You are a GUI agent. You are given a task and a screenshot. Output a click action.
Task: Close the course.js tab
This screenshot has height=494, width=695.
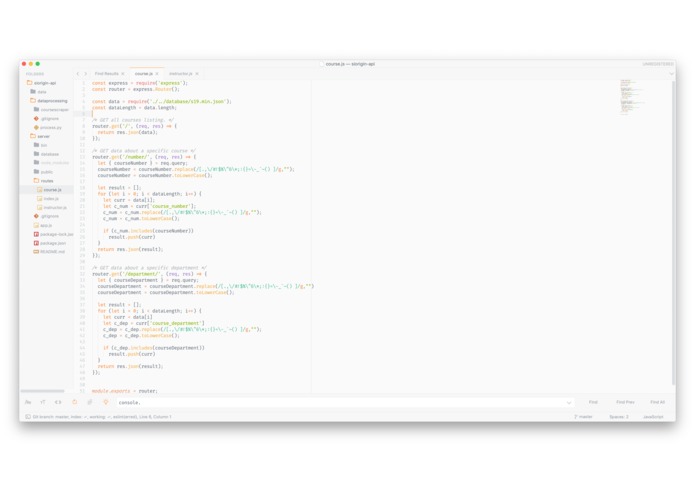(x=157, y=74)
